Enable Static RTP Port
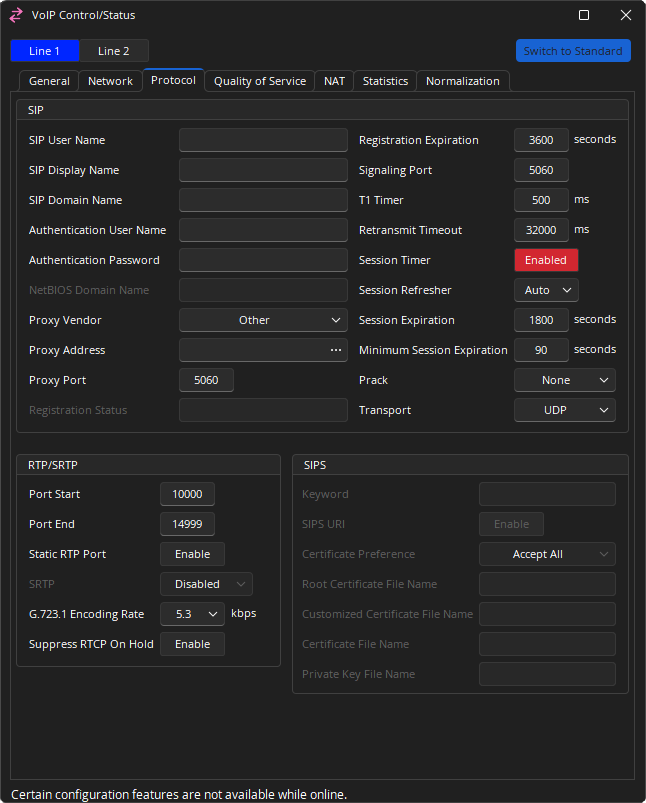The image size is (646, 803). 192,554
